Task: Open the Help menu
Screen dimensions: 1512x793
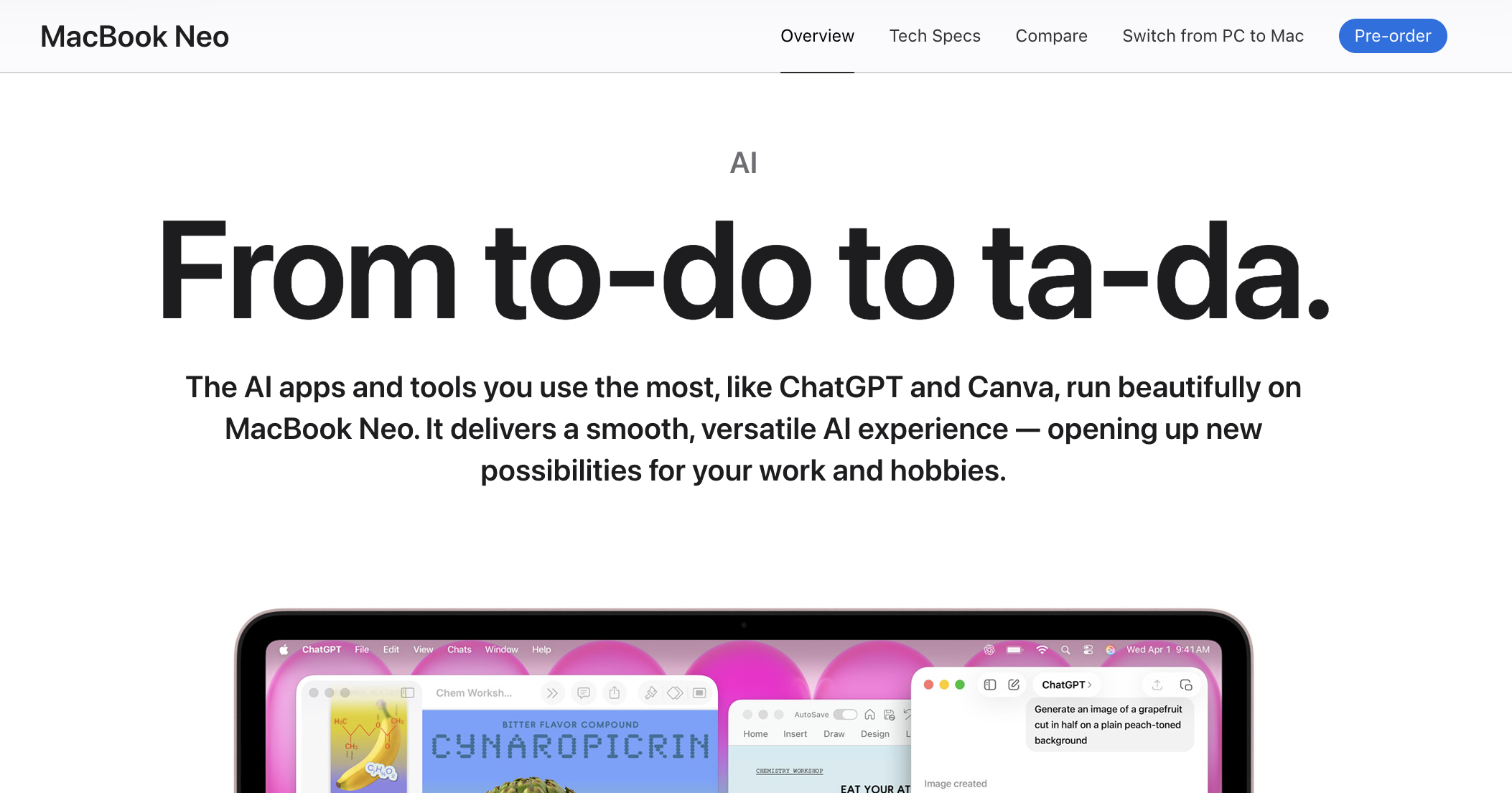Action: coord(541,649)
